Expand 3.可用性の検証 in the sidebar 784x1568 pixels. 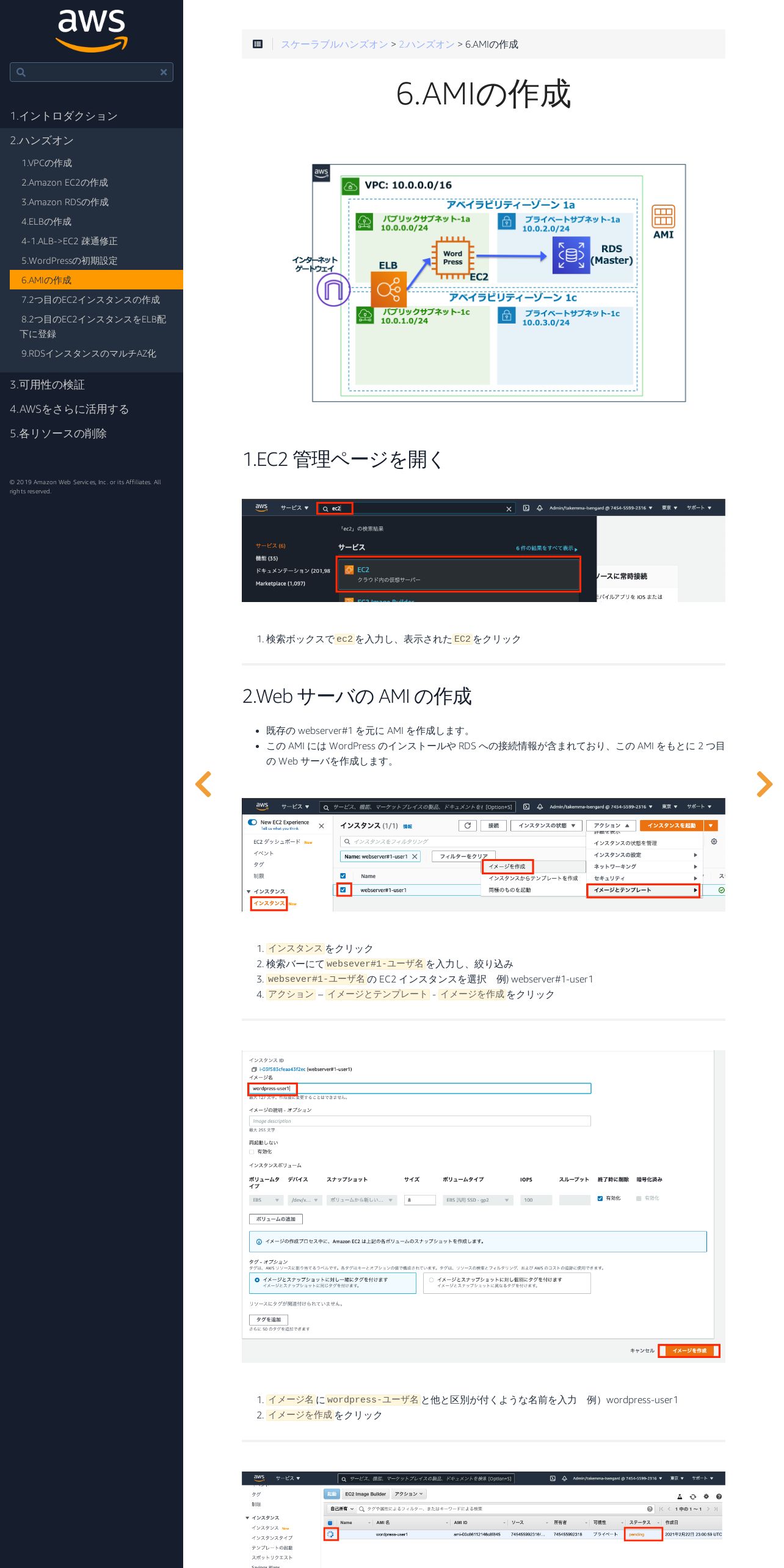point(92,385)
